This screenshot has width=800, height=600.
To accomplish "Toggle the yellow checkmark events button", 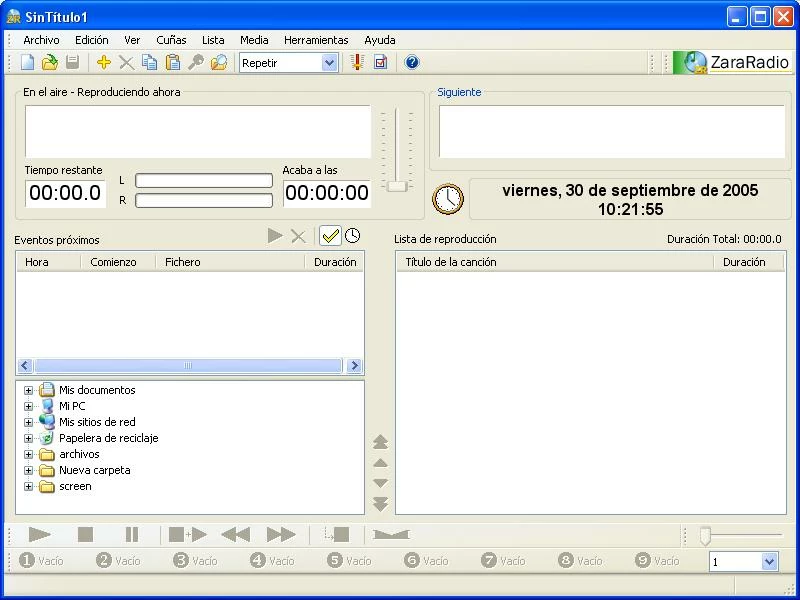I will pos(330,236).
